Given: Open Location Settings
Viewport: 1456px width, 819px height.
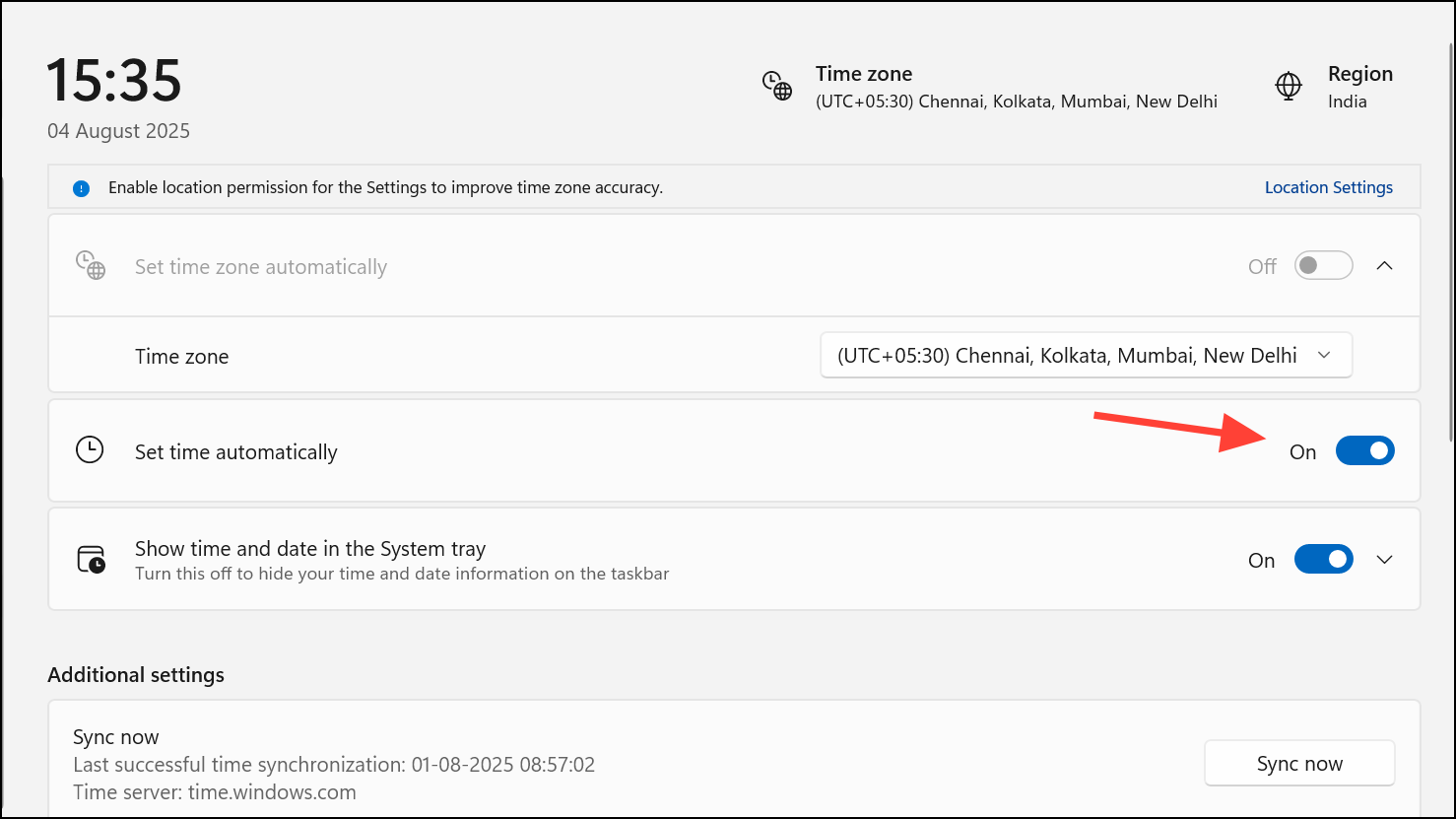Looking at the screenshot, I should tap(1328, 187).
